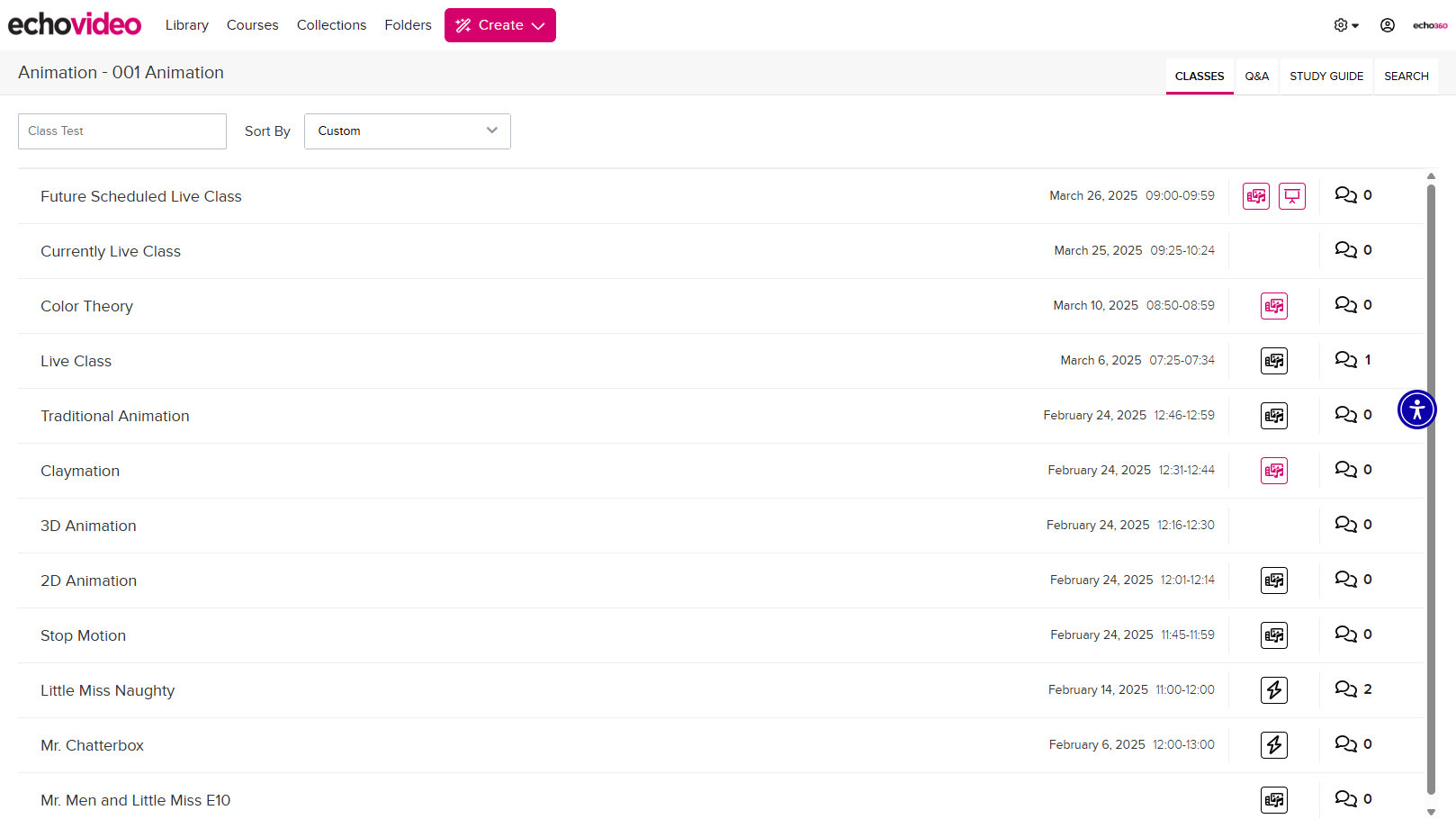This screenshot has height=819, width=1456.
Task: Open media icon for Future Scheduled Live Class
Action: tap(1255, 196)
